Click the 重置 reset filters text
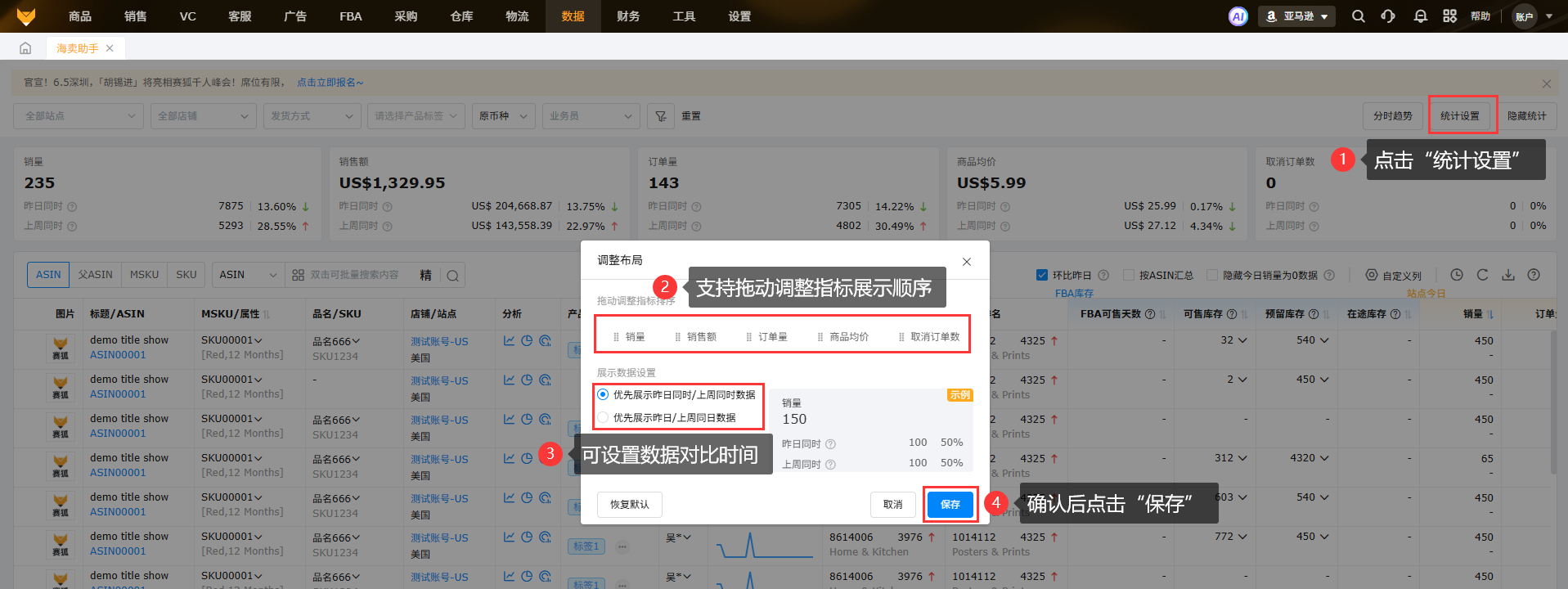The width and height of the screenshot is (1568, 589). click(x=691, y=116)
